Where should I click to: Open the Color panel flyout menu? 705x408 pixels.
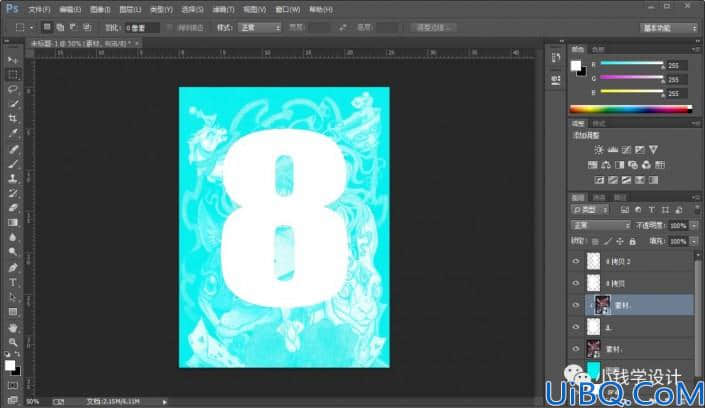pyautogui.click(x=696, y=49)
